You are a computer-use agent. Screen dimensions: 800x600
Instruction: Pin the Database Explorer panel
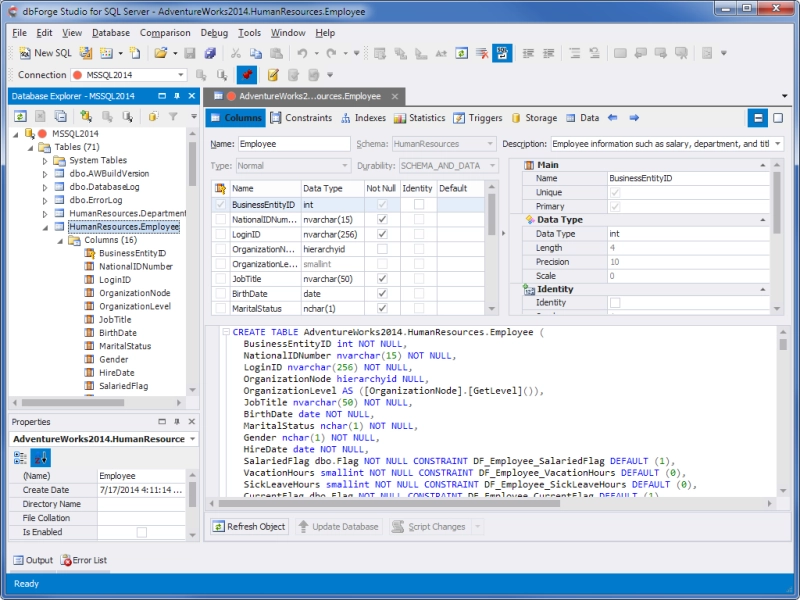coord(177,96)
